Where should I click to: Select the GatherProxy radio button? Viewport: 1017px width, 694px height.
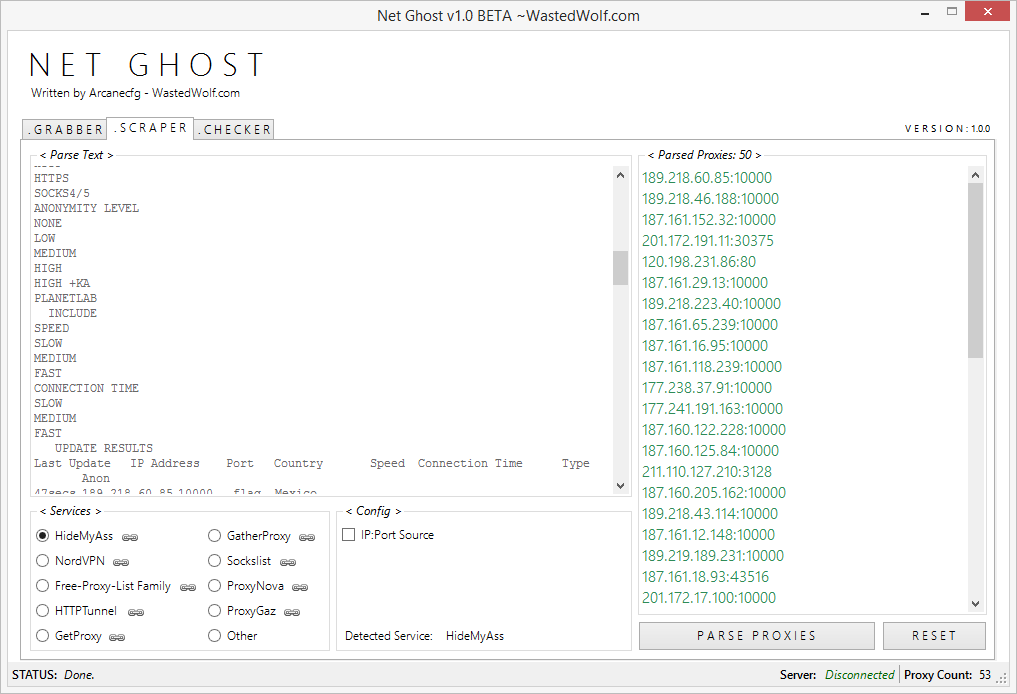click(215, 536)
